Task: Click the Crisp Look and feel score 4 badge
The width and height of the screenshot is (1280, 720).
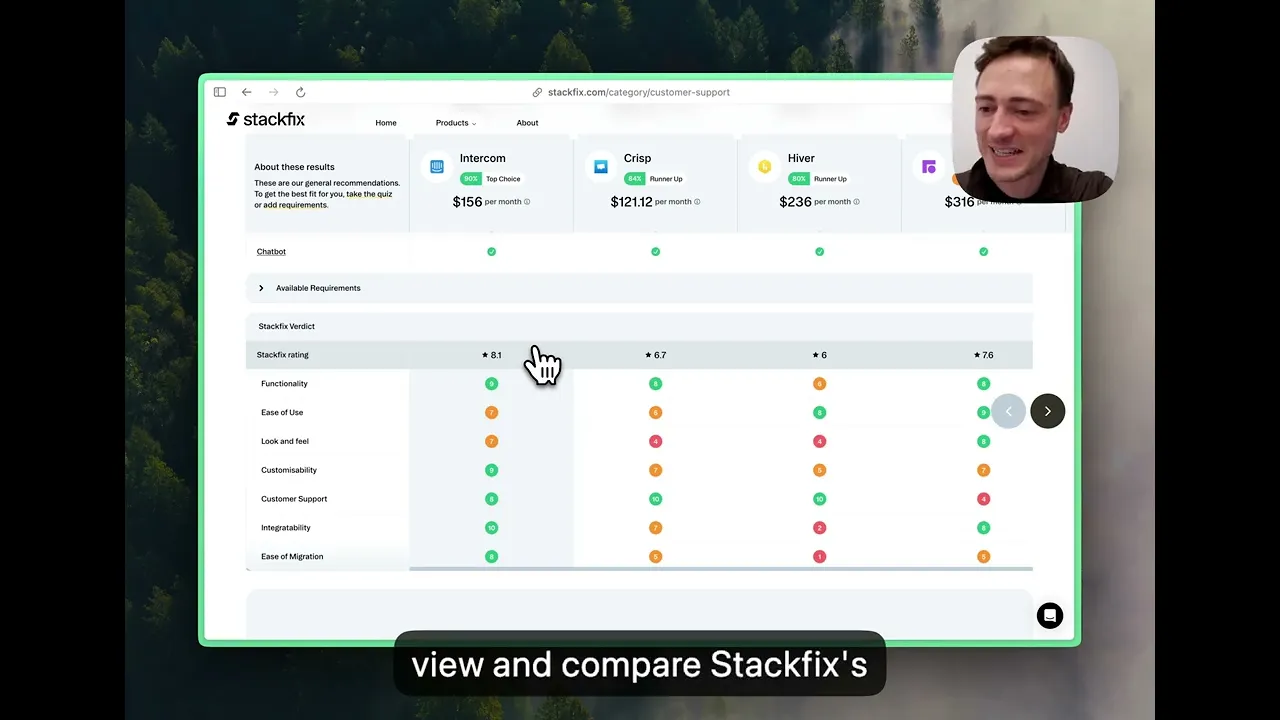Action: (x=655, y=441)
